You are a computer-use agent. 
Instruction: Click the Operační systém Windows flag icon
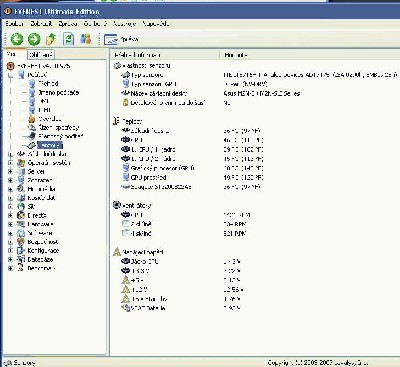pyautogui.click(x=21, y=163)
